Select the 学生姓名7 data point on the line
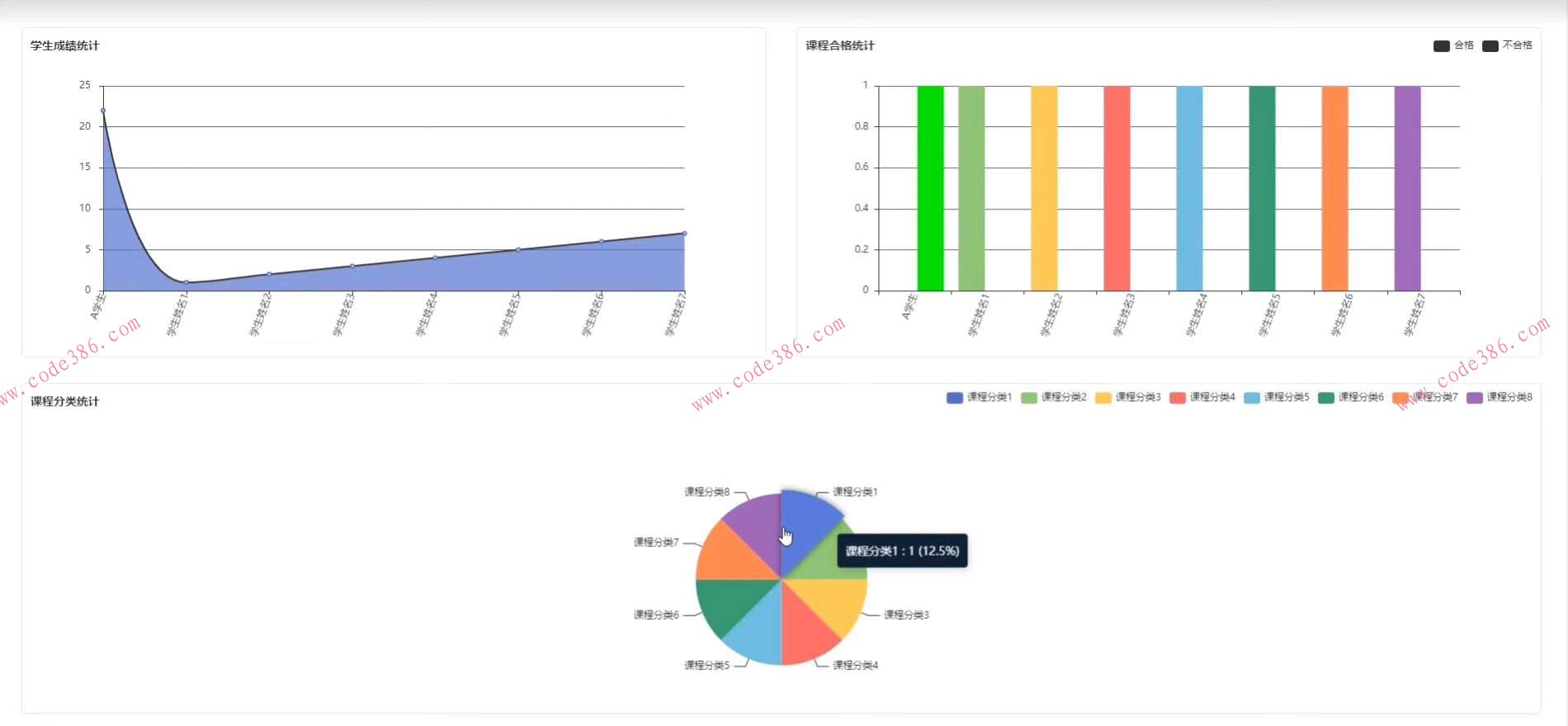 (684, 233)
